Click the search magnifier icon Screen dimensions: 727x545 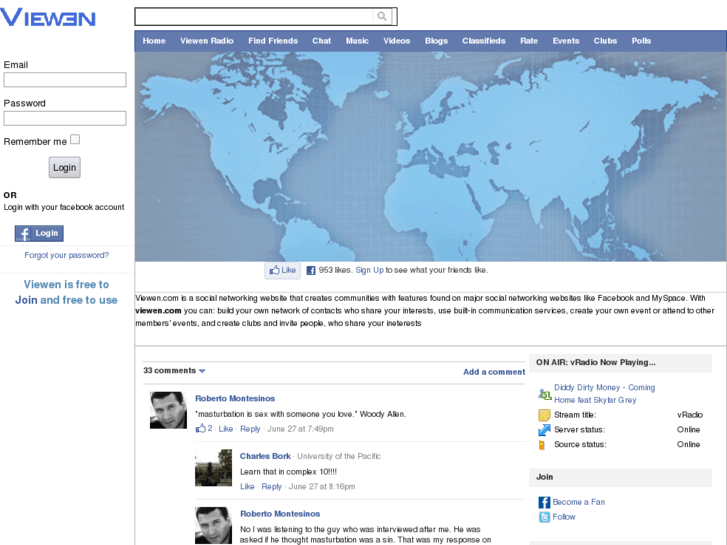point(382,16)
